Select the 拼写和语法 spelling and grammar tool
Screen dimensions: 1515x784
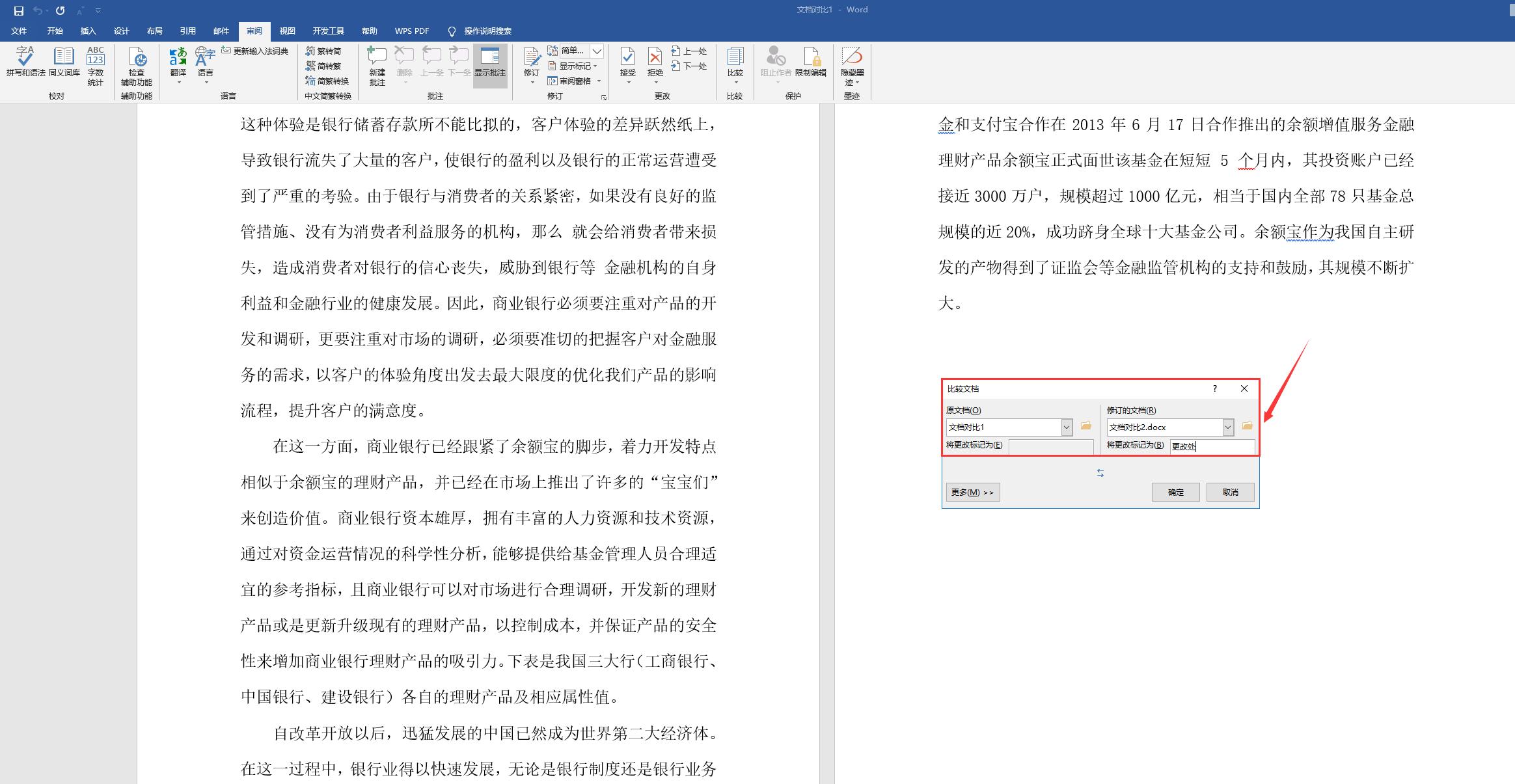pos(25,65)
